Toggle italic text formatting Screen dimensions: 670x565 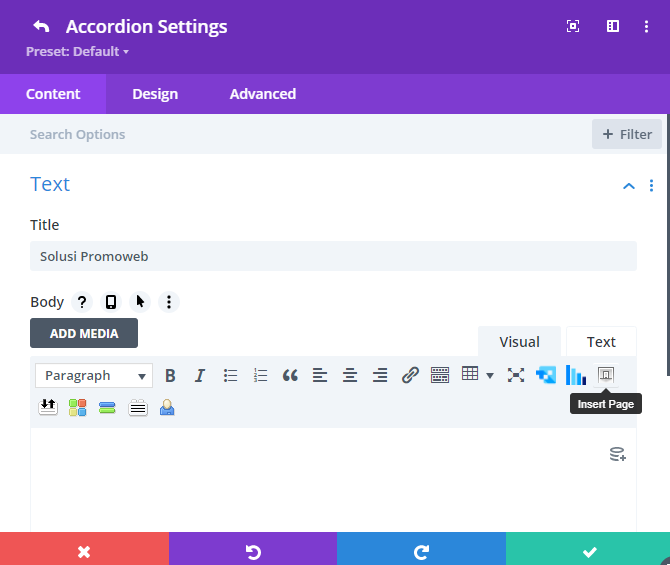(200, 376)
